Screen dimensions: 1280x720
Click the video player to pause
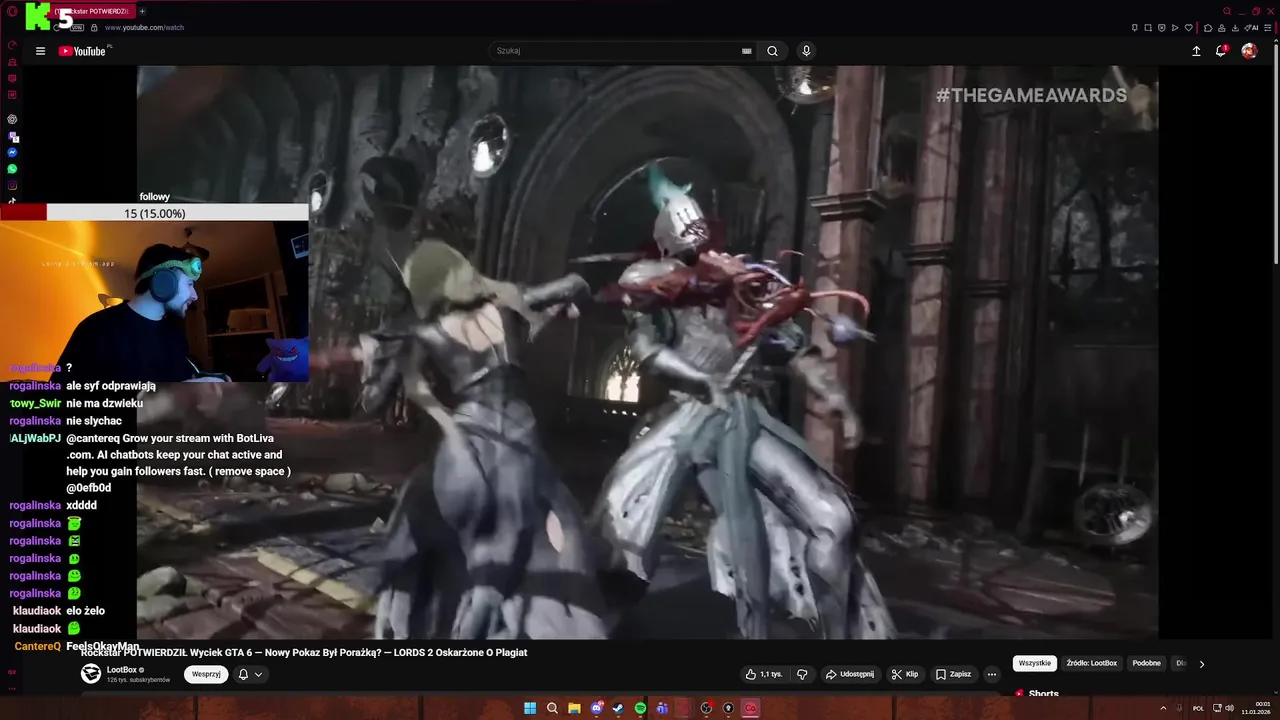pos(647,352)
